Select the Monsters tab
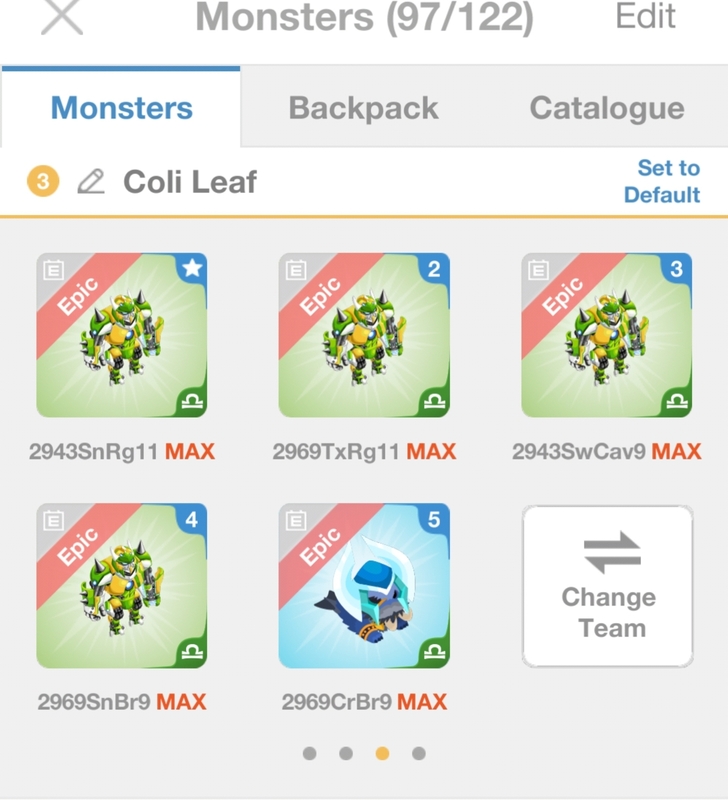Screen dimensions: 728x800 [121, 108]
